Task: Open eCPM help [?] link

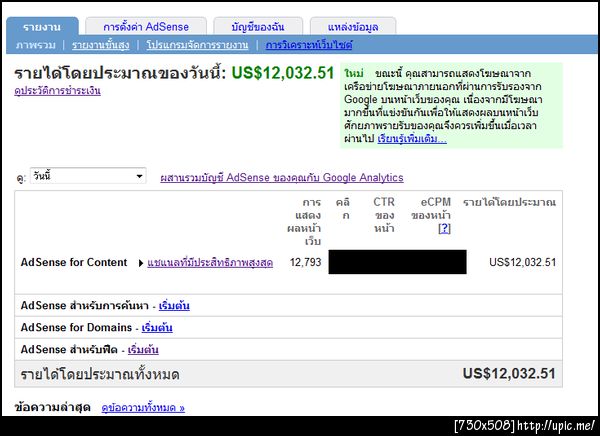Action: tap(444, 229)
